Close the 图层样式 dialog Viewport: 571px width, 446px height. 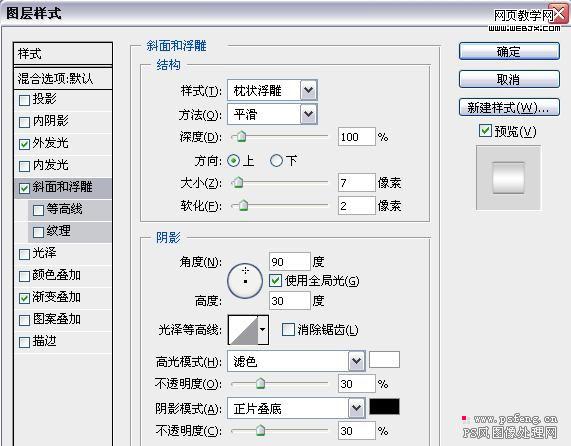[x=558, y=14]
